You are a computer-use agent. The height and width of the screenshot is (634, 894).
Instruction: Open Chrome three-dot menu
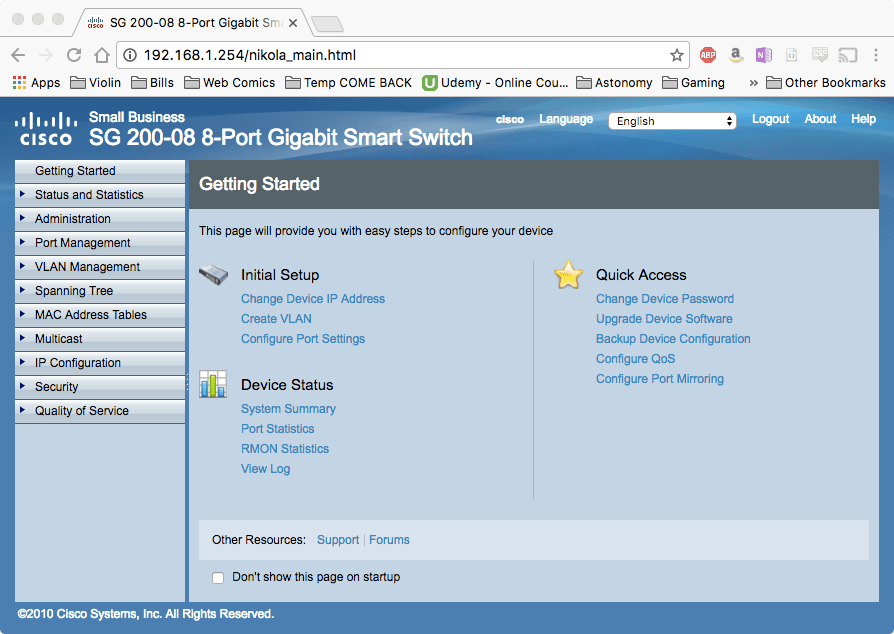(876, 55)
